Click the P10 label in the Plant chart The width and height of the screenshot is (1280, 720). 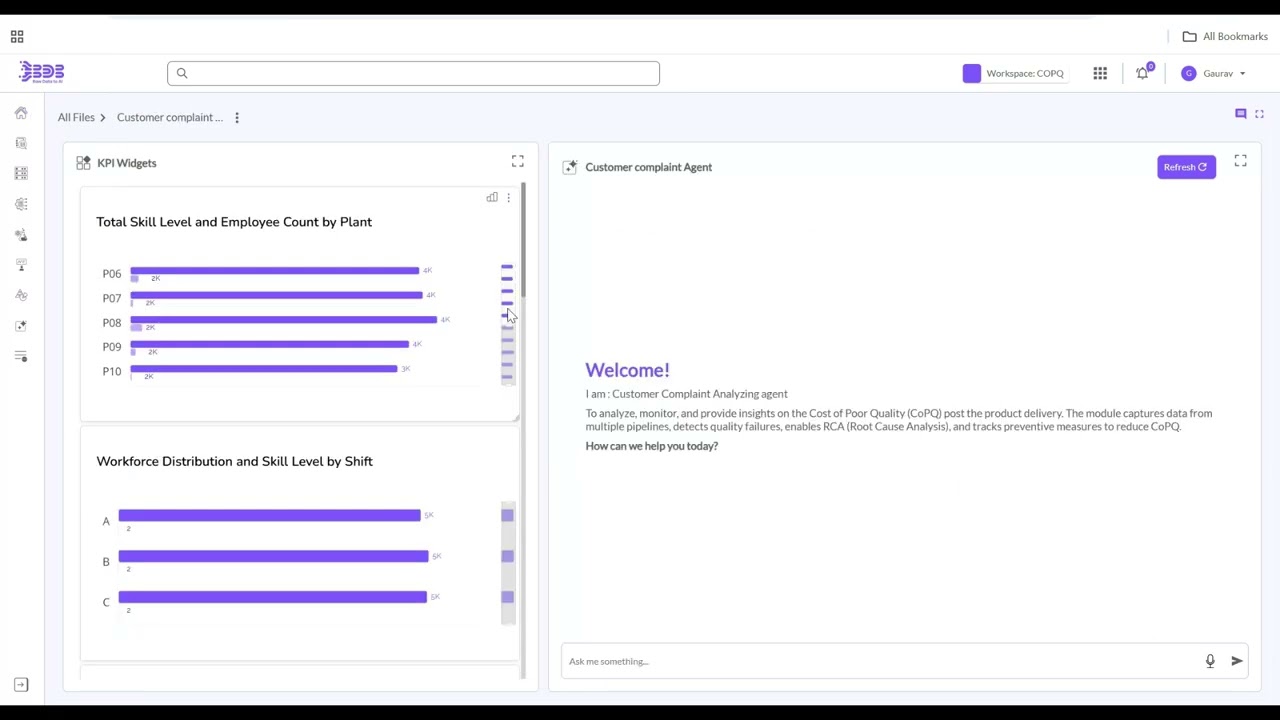tap(111, 372)
